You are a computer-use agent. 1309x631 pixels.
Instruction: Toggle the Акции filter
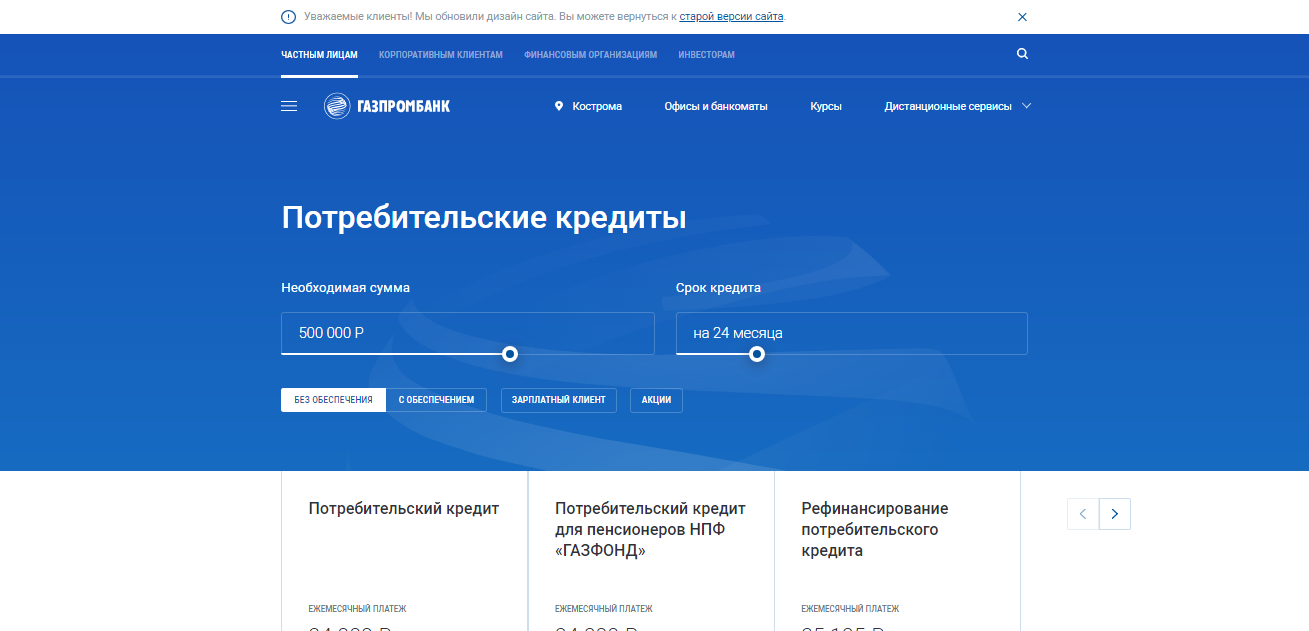pos(656,400)
